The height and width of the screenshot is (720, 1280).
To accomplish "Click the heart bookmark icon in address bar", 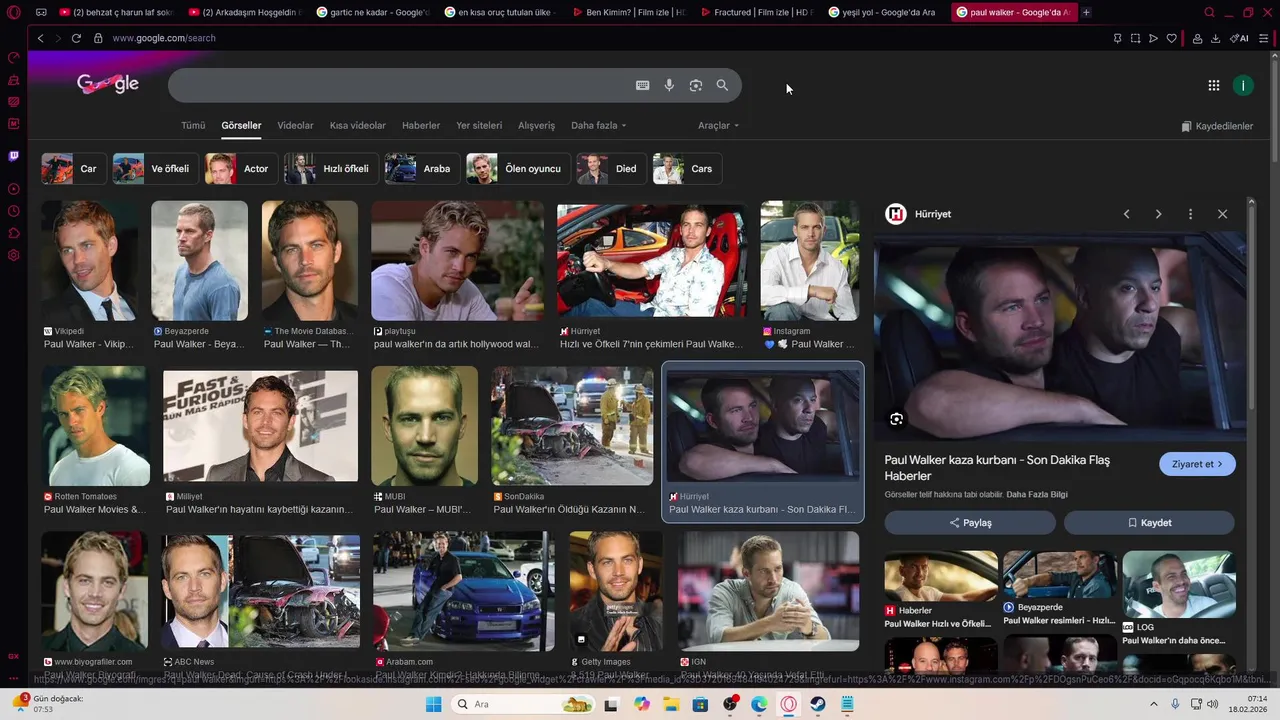I will click(x=1172, y=38).
